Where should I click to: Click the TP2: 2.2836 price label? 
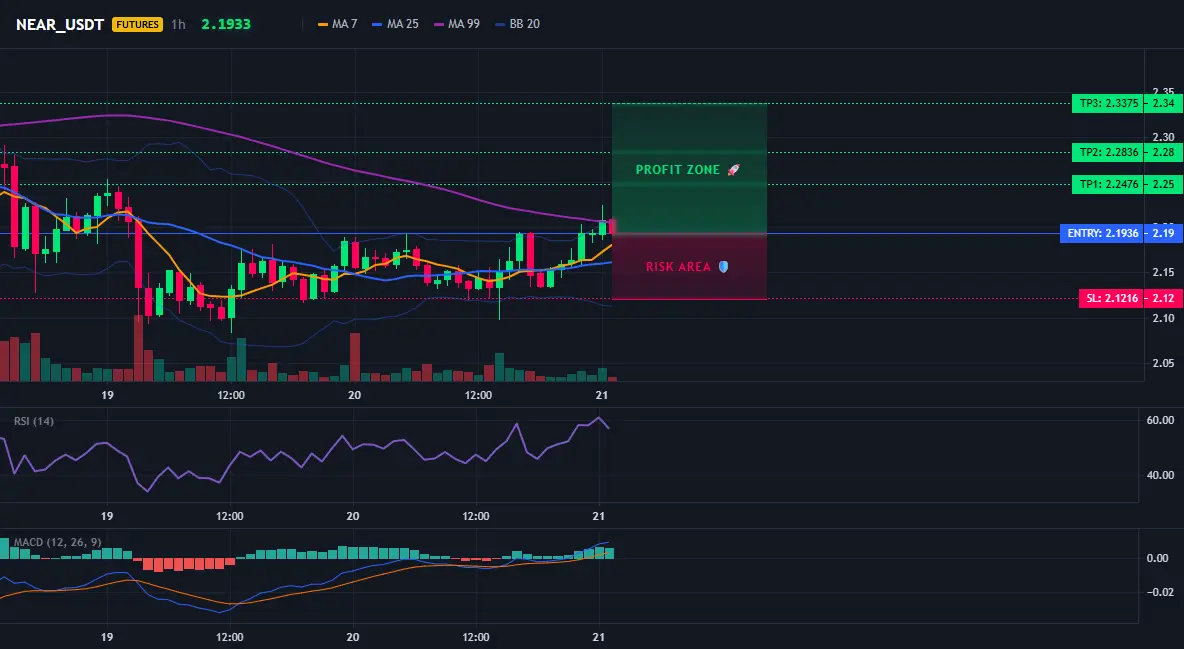tap(1108, 153)
